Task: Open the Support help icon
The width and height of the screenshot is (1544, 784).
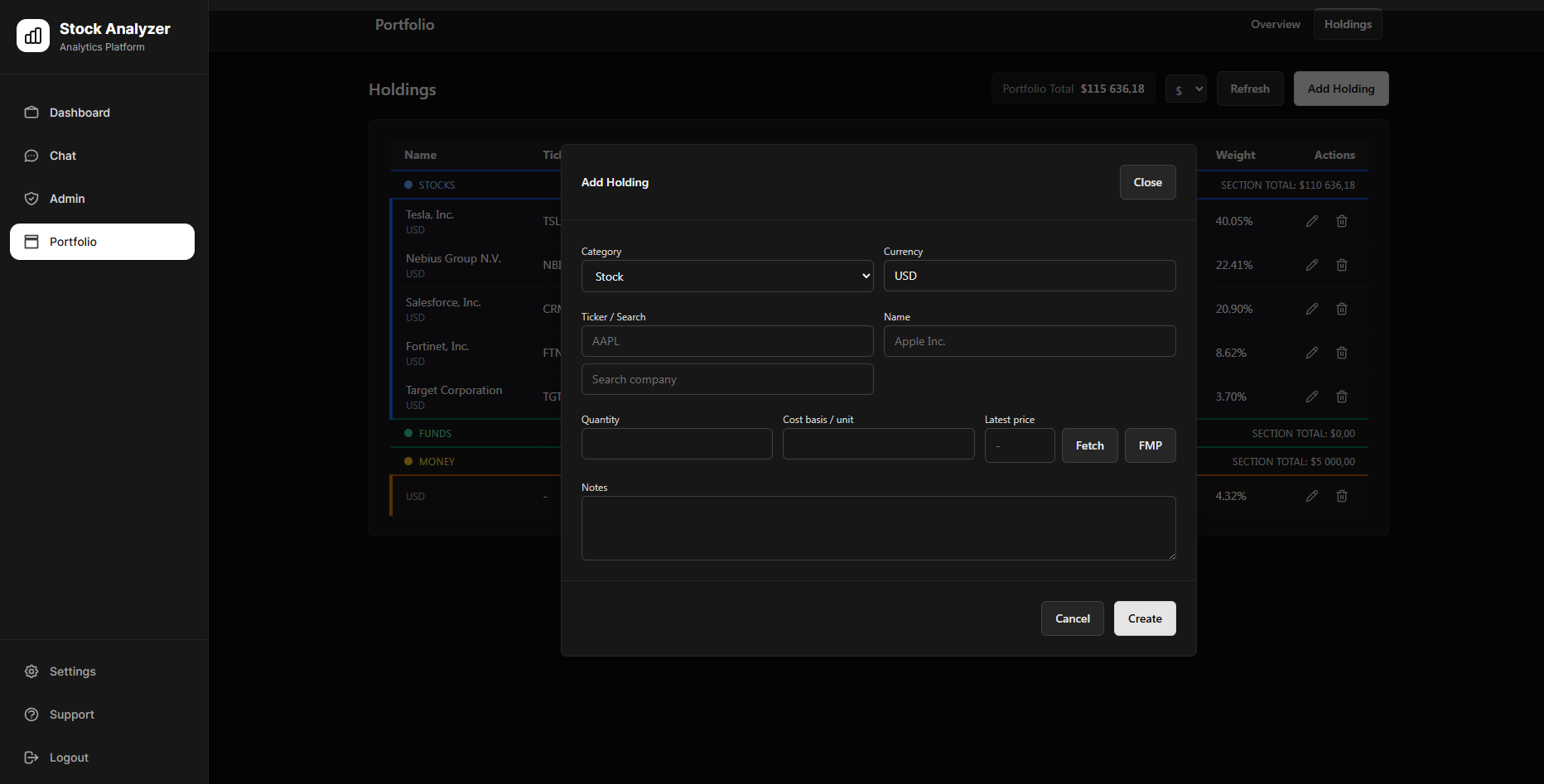Action: tap(31, 714)
